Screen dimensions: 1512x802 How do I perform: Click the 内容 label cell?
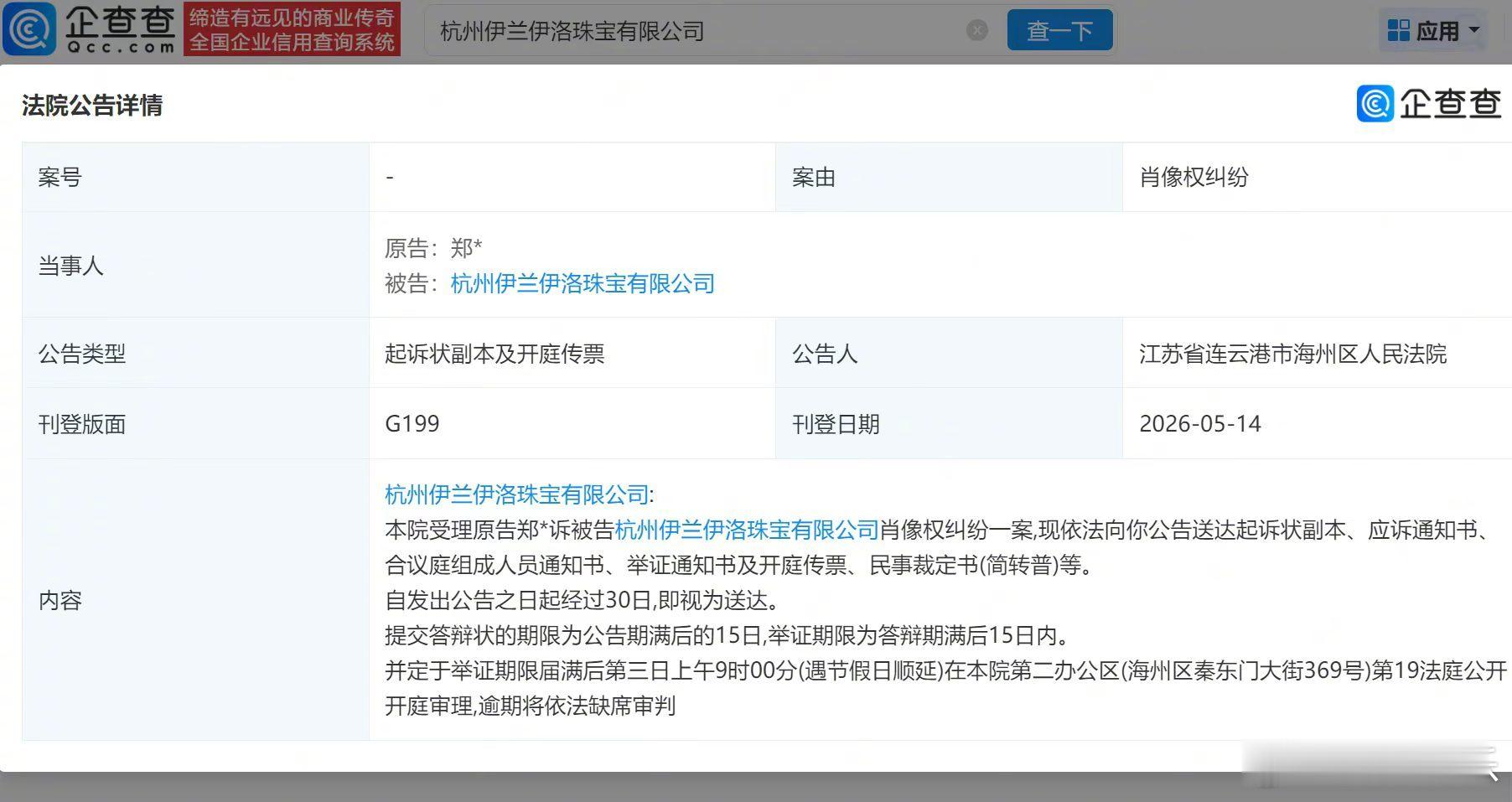click(x=195, y=600)
